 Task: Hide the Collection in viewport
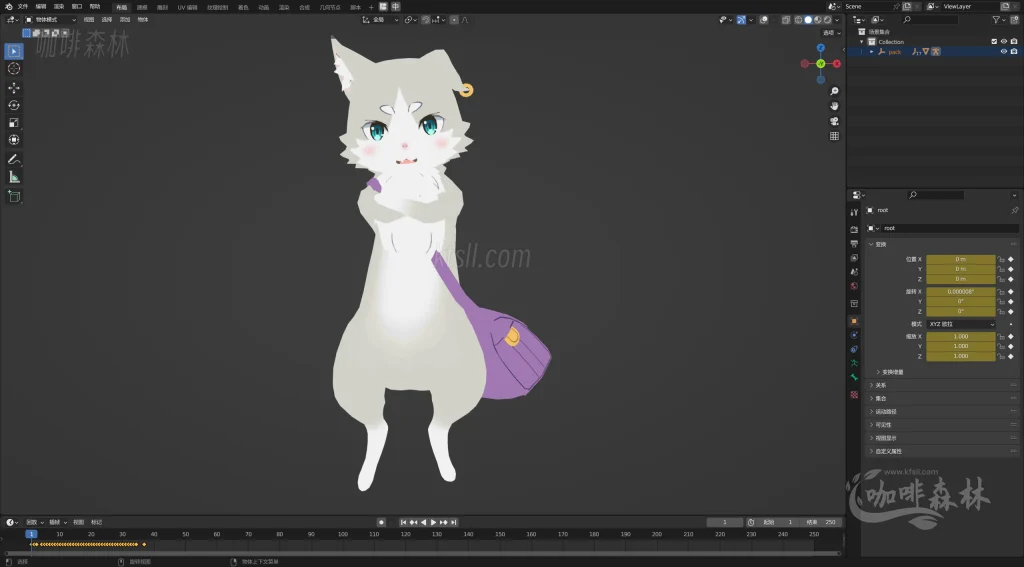[1004, 42]
